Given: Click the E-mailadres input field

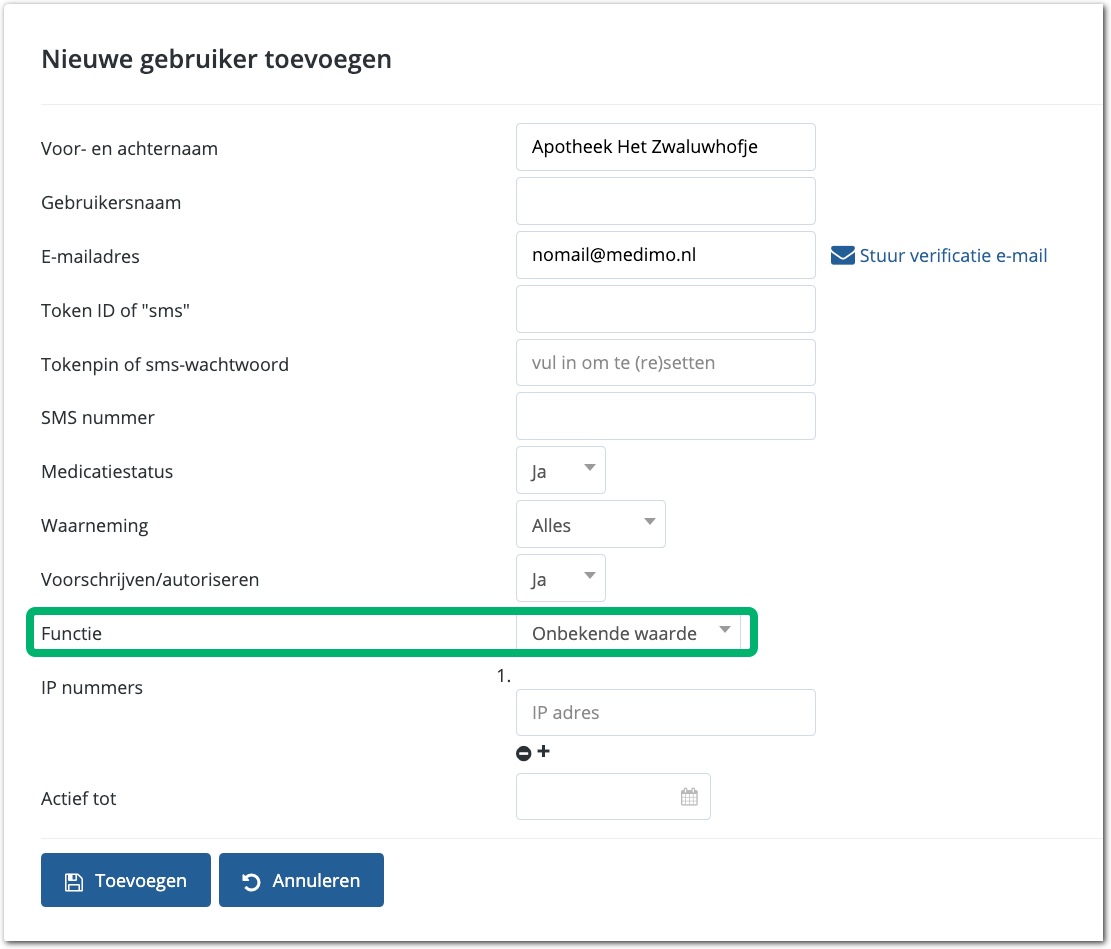Looking at the screenshot, I should 665,255.
